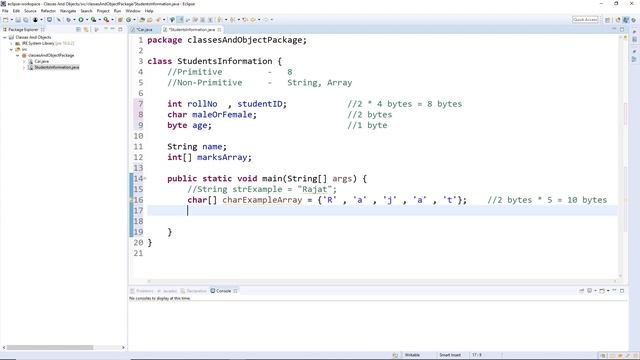Maximize the Package Explorer view
This screenshot has height=360, width=640.
[120, 29]
